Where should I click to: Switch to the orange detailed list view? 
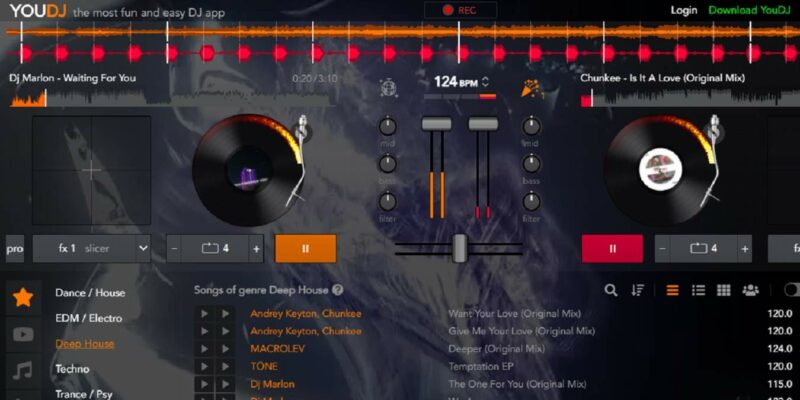coord(672,290)
